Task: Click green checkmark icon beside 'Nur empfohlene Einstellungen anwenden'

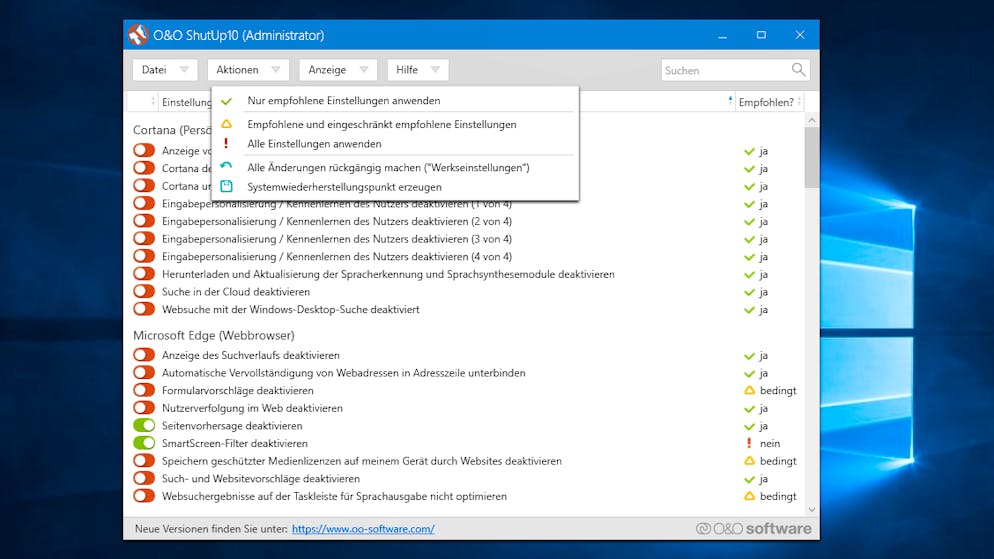Action: point(226,101)
